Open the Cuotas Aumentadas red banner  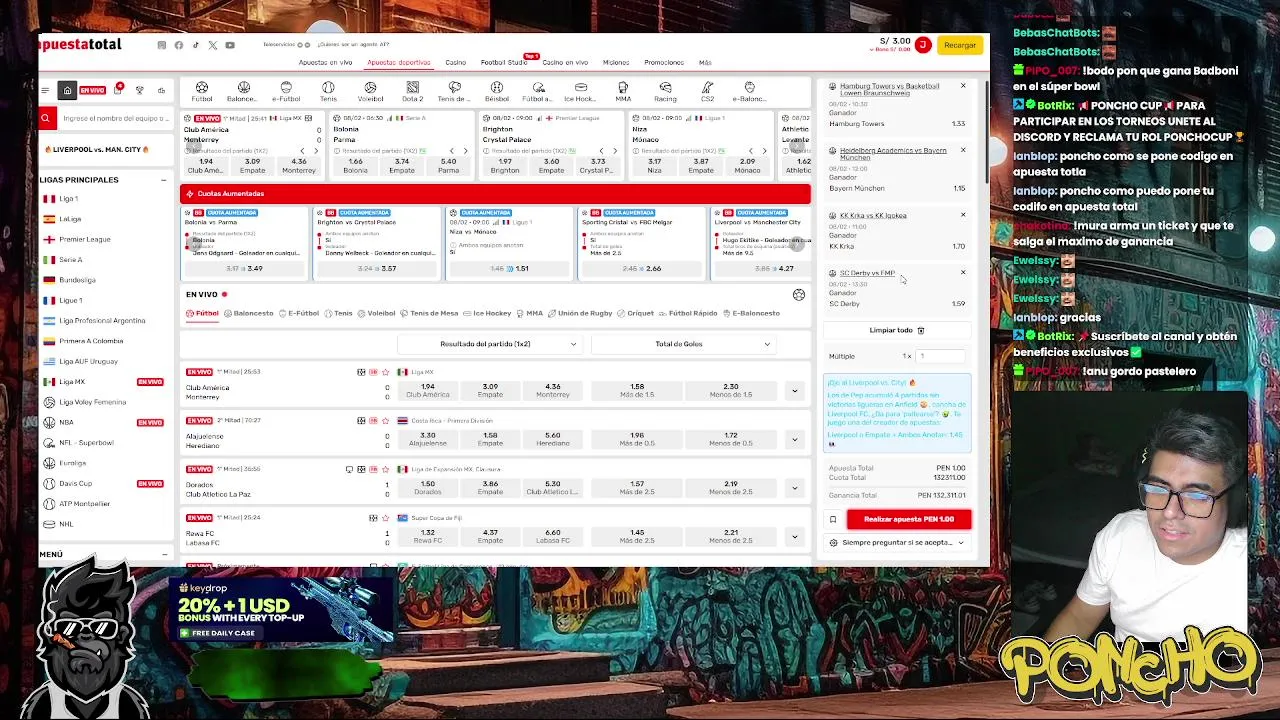pyautogui.click(x=495, y=194)
